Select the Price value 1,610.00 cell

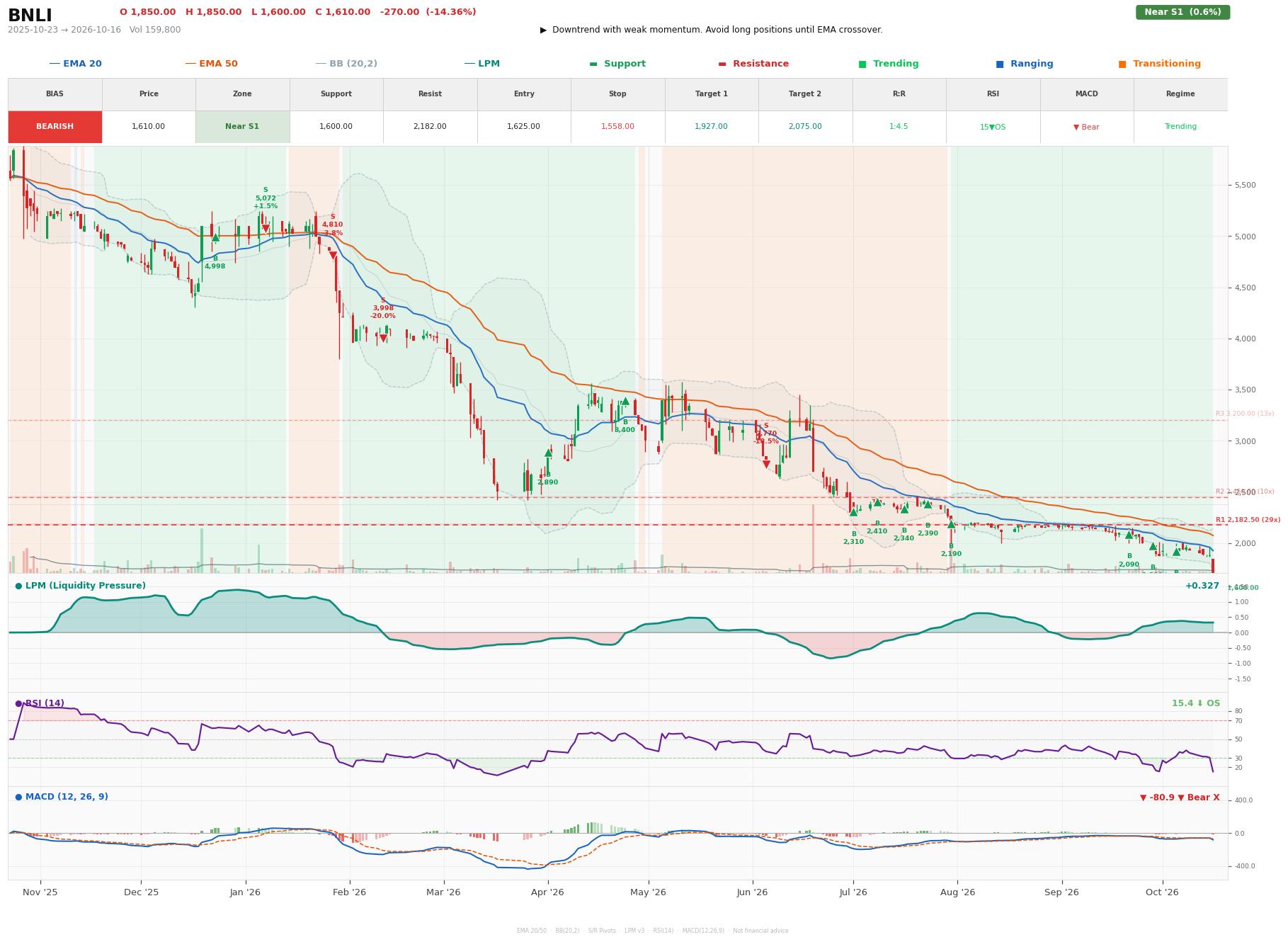148,127
